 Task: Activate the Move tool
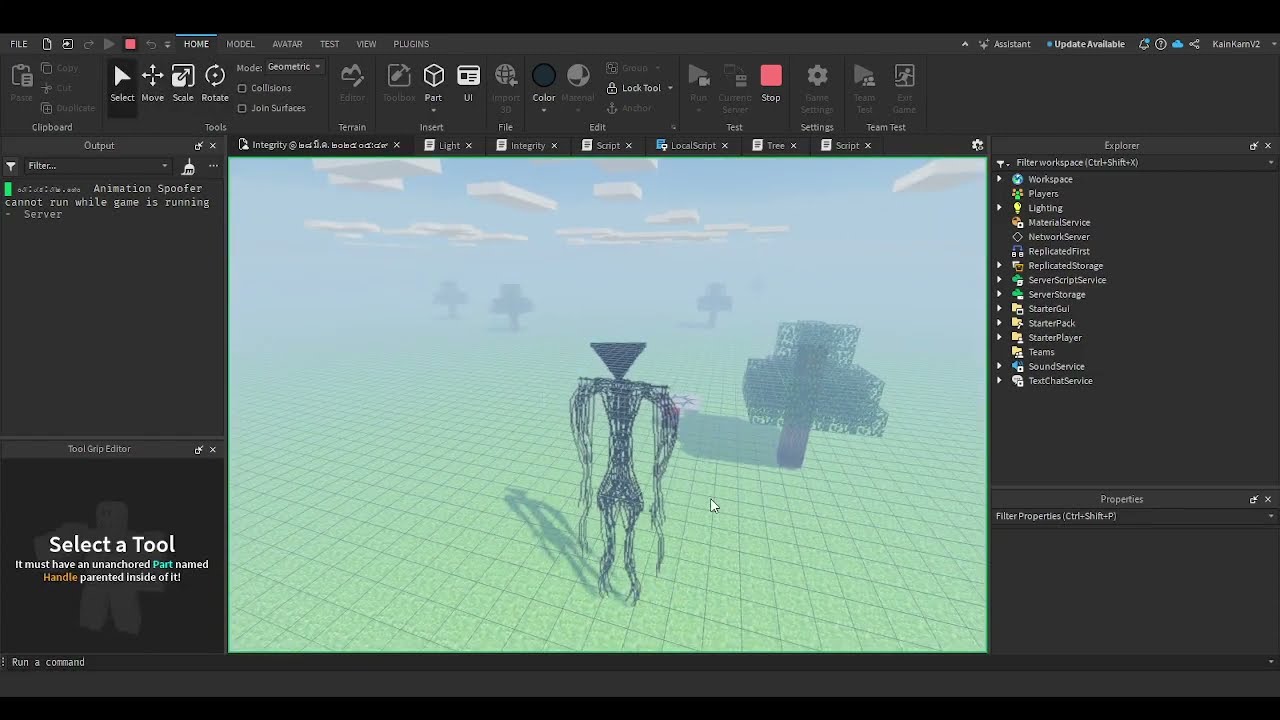click(x=152, y=83)
